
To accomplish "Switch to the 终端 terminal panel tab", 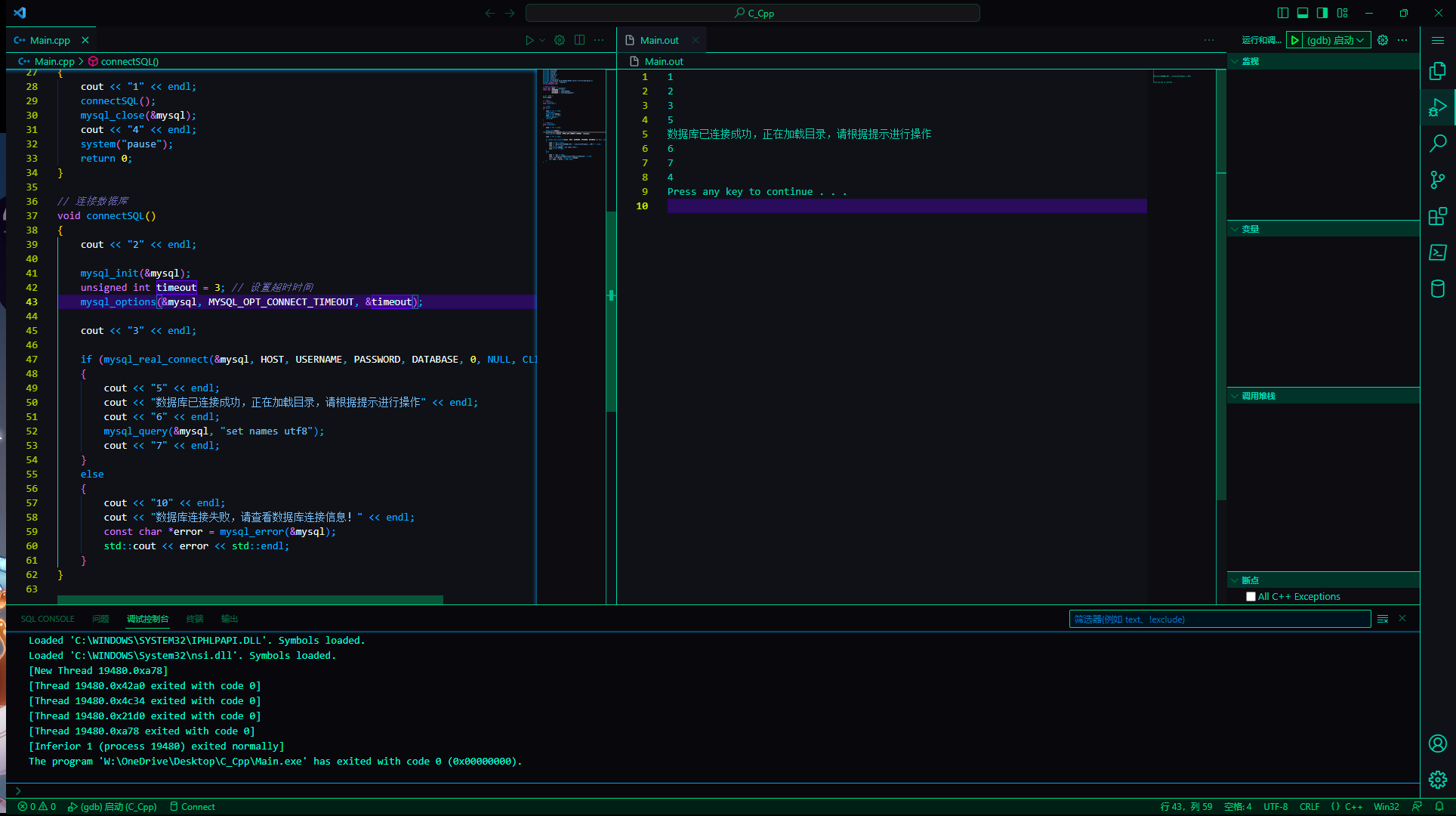I will pos(194,619).
